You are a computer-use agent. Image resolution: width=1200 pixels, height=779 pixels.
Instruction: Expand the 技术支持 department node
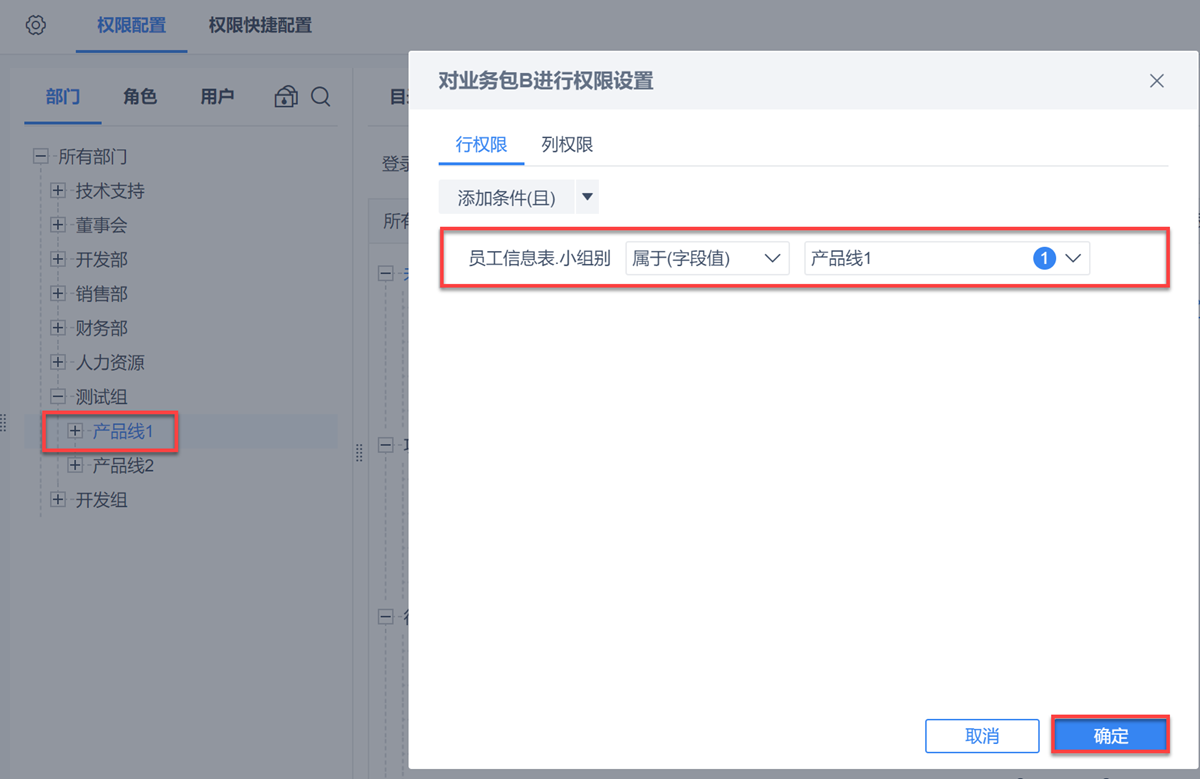(x=58, y=191)
